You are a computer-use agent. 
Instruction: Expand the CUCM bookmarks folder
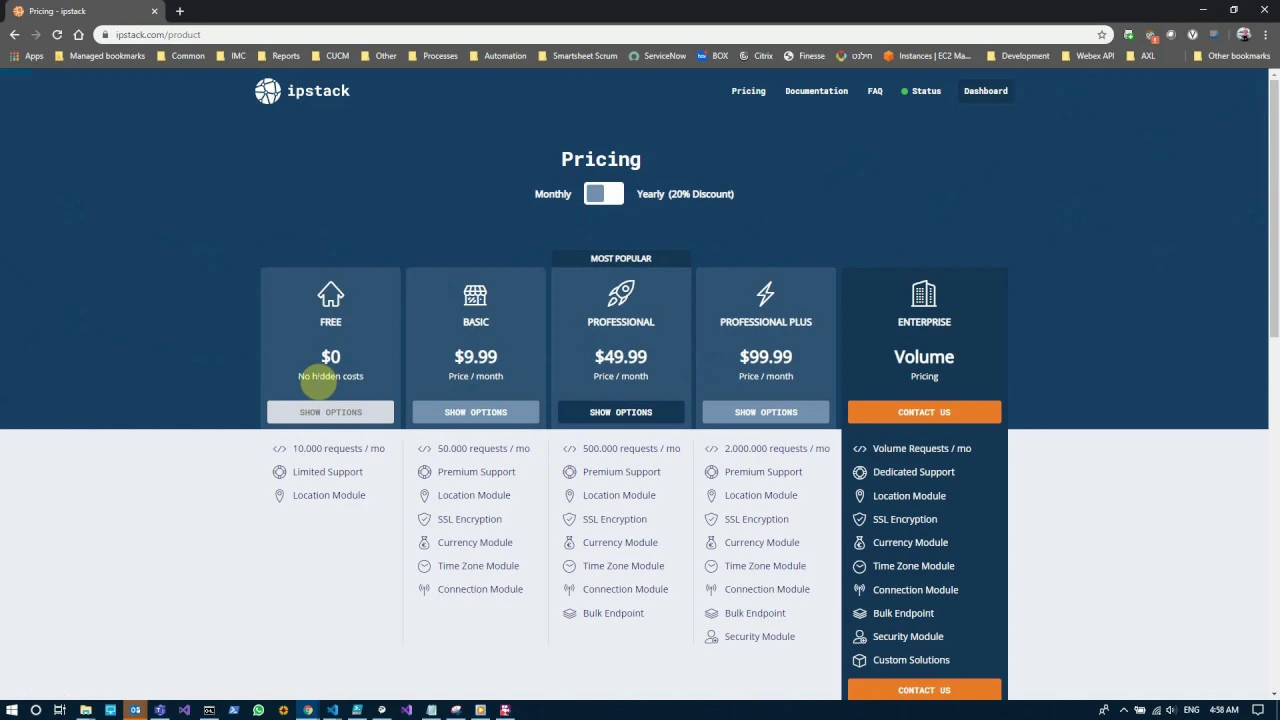[x=330, y=56]
